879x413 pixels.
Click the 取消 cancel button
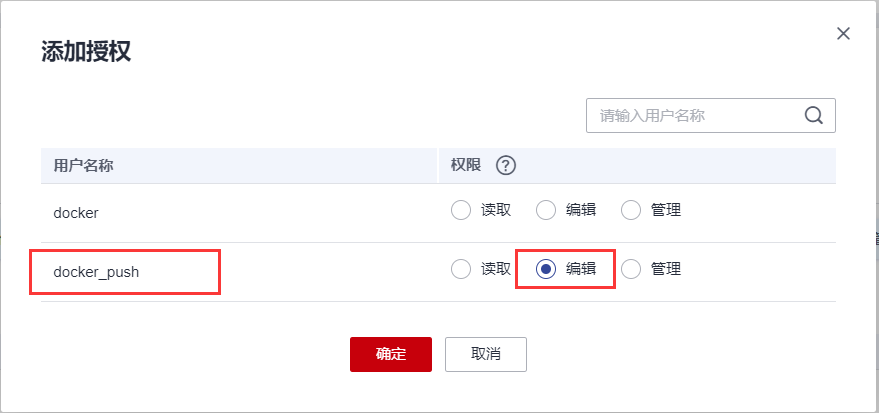[486, 354]
